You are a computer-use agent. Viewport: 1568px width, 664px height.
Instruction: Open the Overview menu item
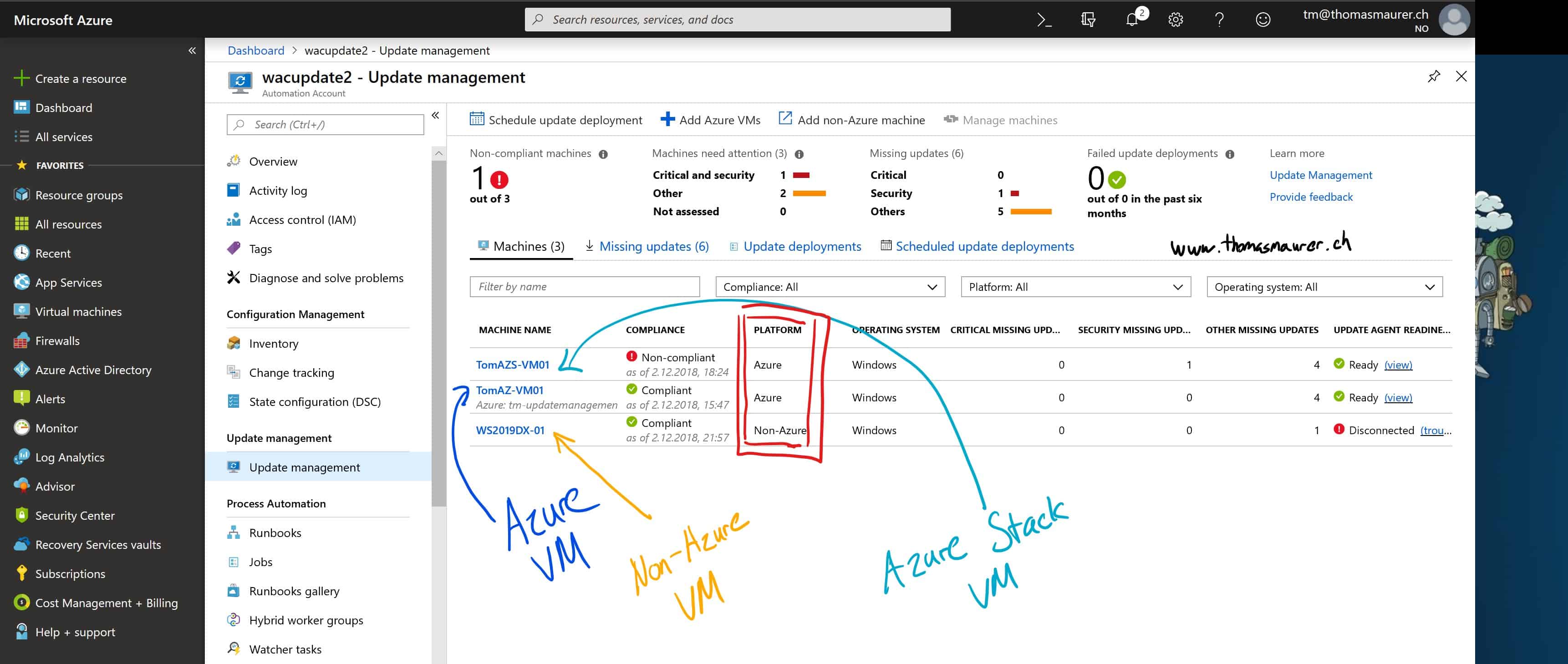pyautogui.click(x=273, y=161)
